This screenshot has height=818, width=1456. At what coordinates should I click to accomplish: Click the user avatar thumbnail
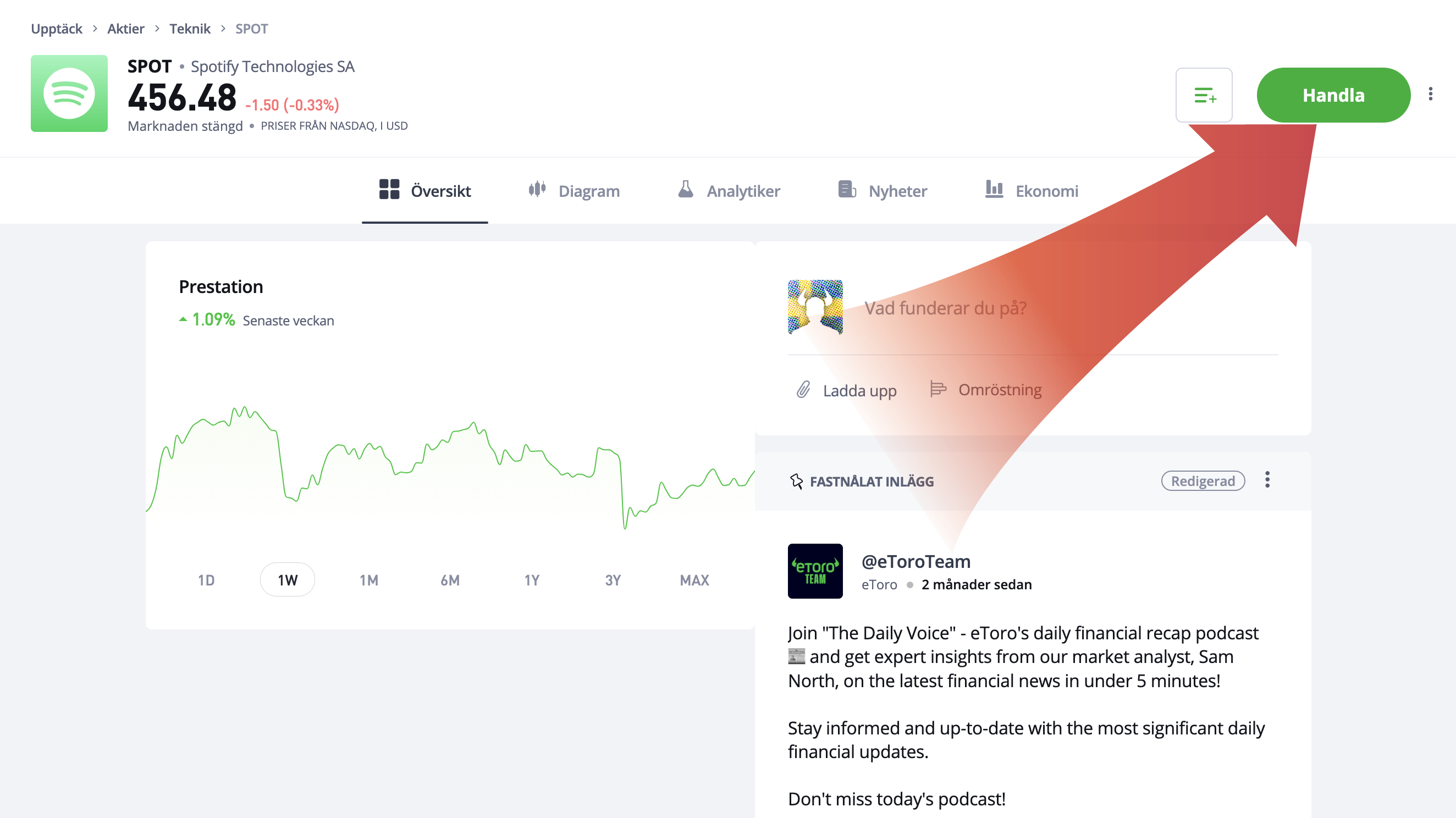[x=815, y=307]
